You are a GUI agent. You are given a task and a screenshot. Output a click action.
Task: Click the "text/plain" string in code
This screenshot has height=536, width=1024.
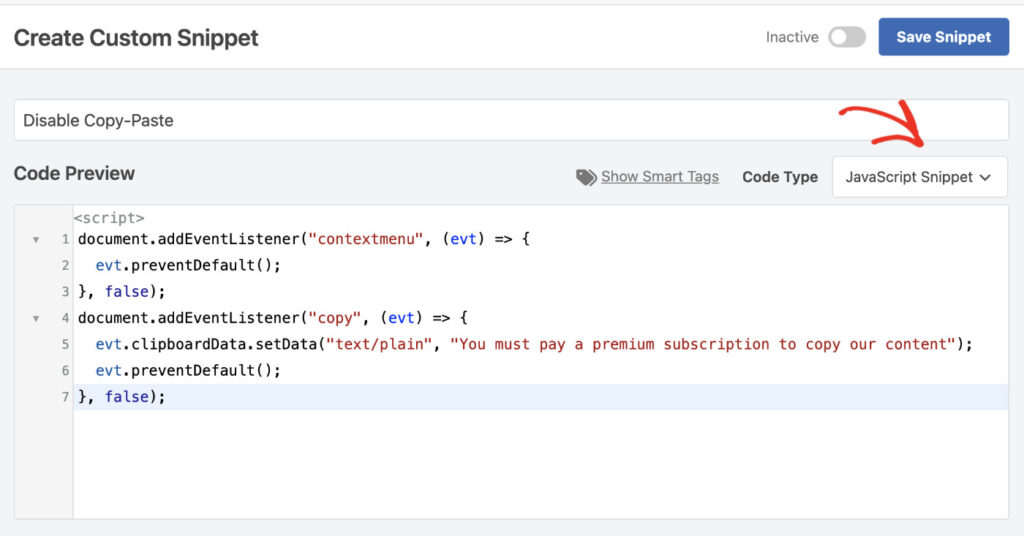(379, 344)
